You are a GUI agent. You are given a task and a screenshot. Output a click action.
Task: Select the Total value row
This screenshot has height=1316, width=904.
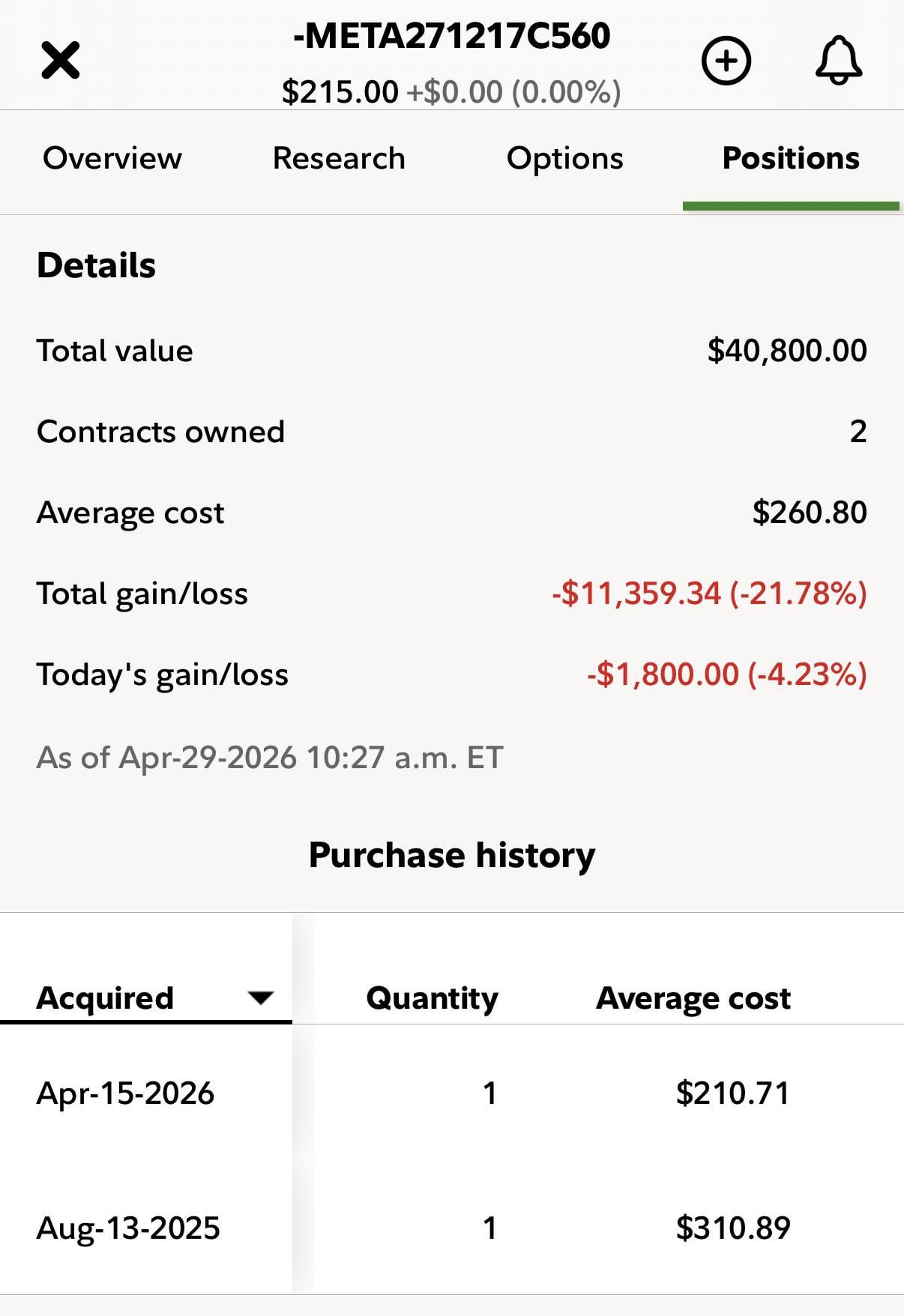pos(452,351)
